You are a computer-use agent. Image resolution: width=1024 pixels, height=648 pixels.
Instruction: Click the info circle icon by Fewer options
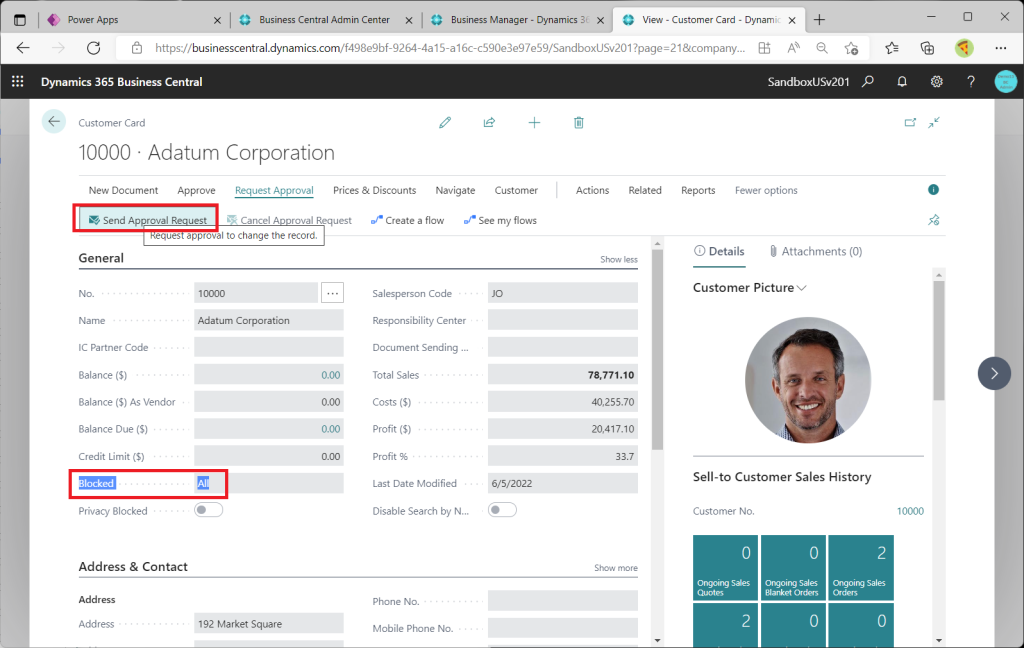click(933, 189)
